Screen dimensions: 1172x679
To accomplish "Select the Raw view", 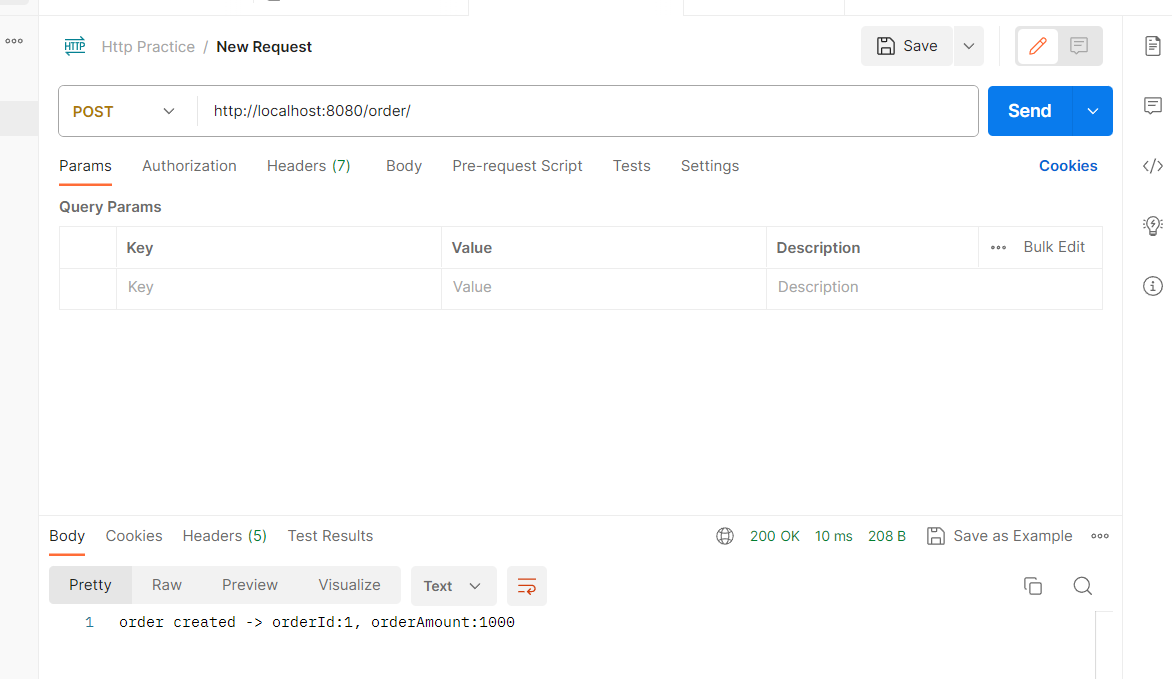I will [167, 585].
